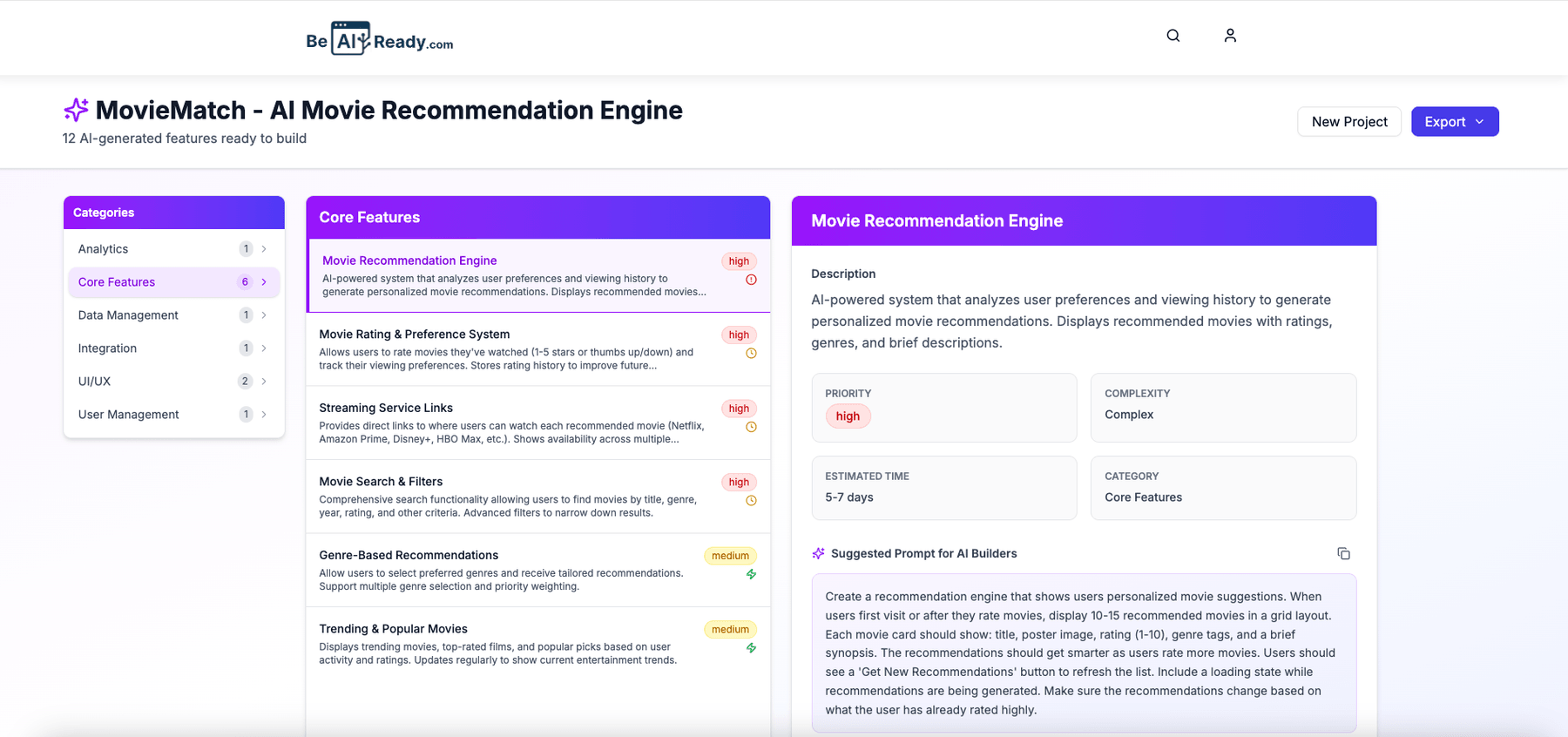This screenshot has height=737, width=1568.
Task: Click the Core Features category value in details
Action: point(1144,497)
